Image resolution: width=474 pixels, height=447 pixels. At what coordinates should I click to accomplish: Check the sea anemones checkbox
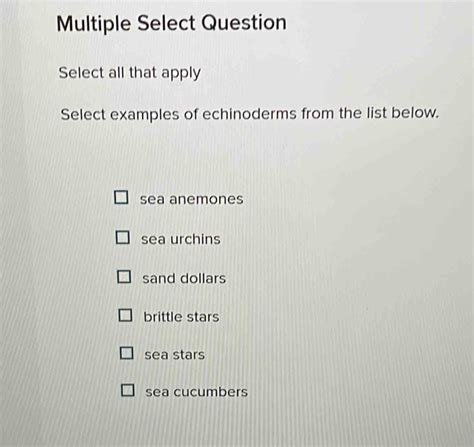121,197
